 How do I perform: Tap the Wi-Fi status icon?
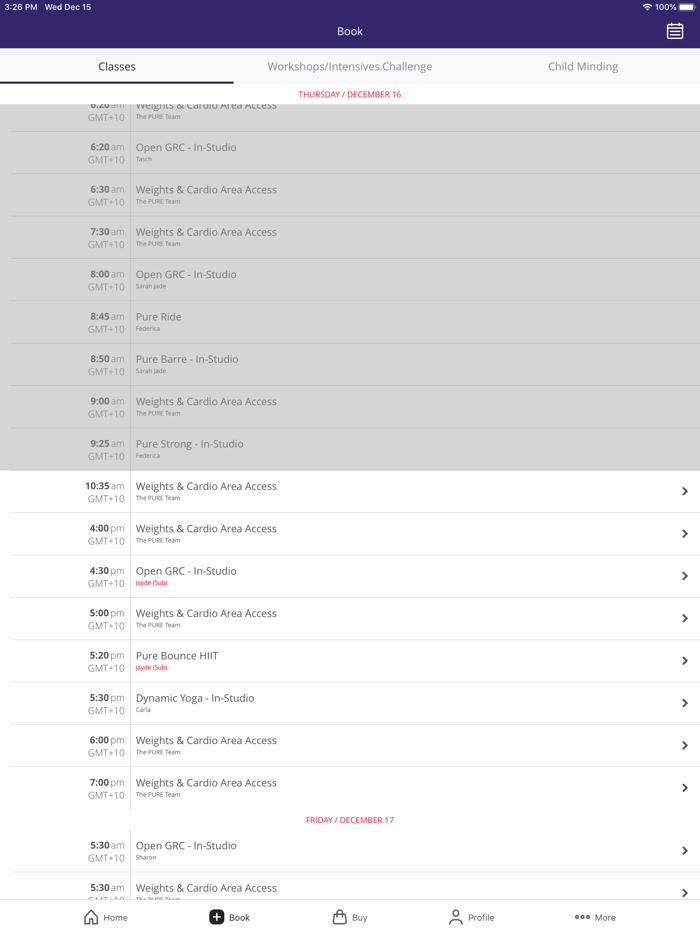tap(647, 7)
